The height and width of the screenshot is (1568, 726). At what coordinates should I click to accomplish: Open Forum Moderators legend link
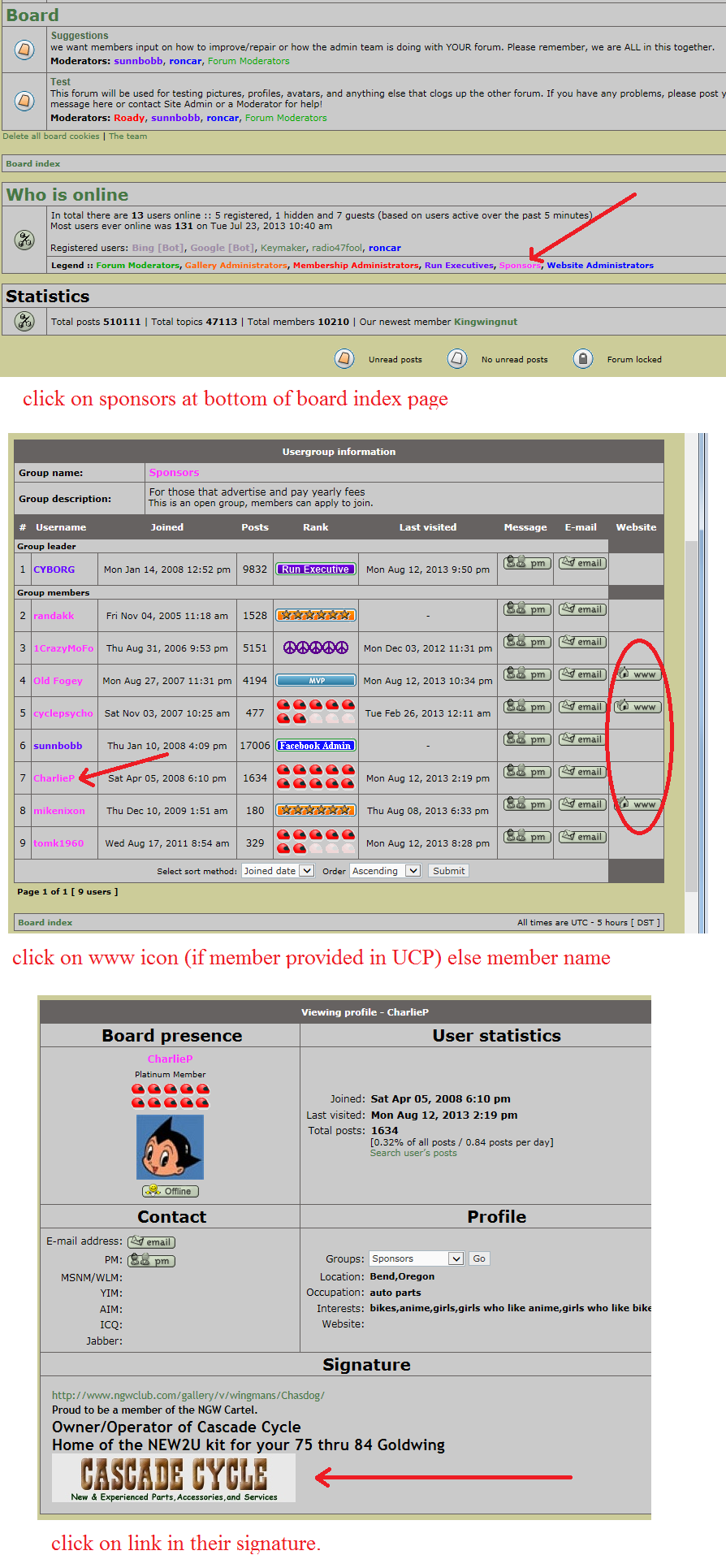point(137,266)
